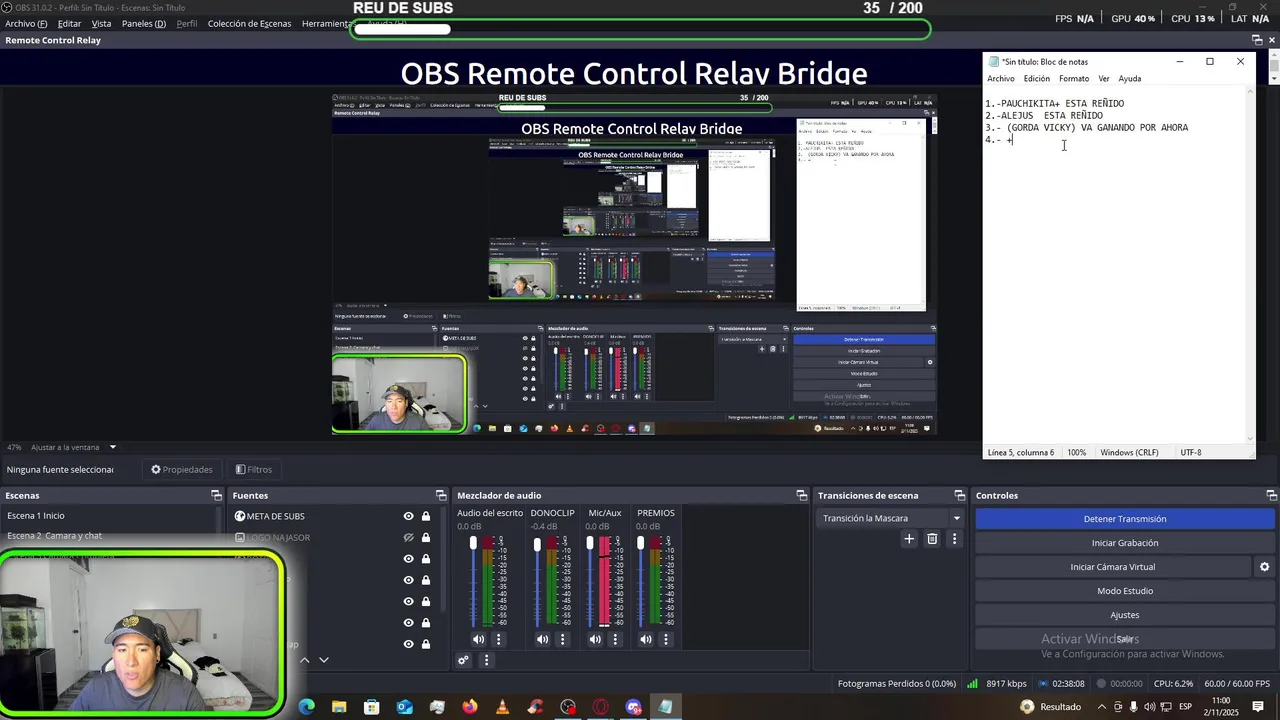Open DONOCLIP channel options menu

point(562,640)
